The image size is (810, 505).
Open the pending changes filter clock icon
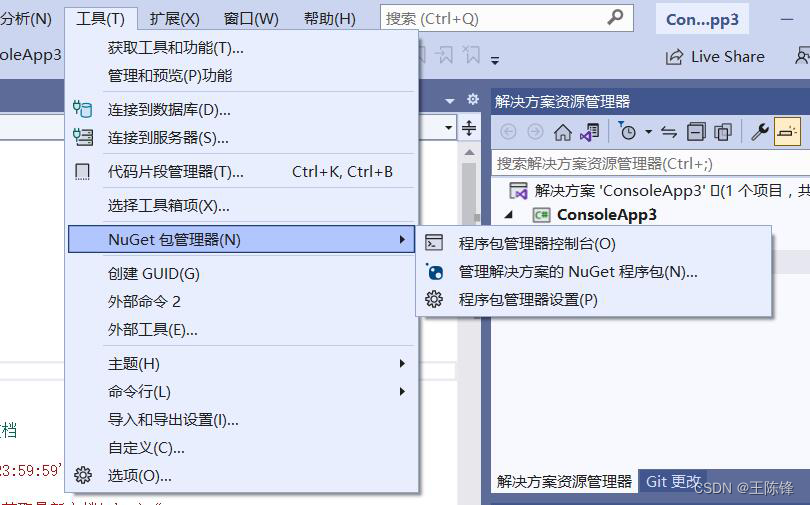627,132
